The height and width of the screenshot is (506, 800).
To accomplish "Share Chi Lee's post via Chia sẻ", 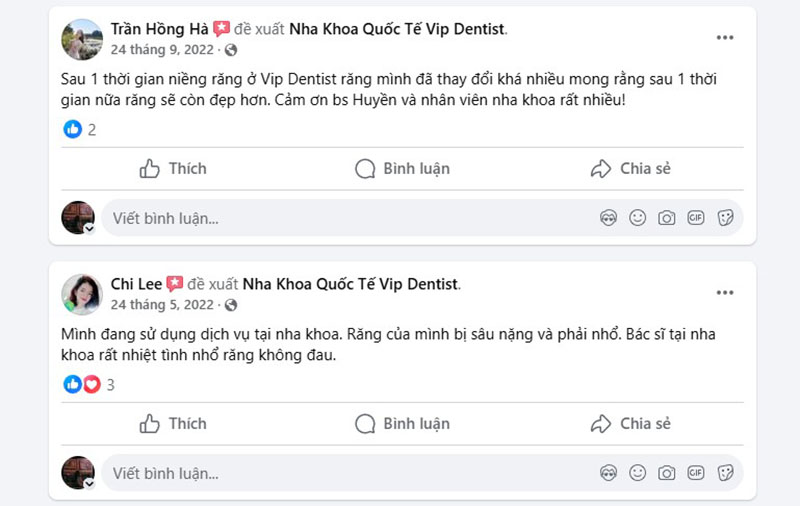I will 630,424.
